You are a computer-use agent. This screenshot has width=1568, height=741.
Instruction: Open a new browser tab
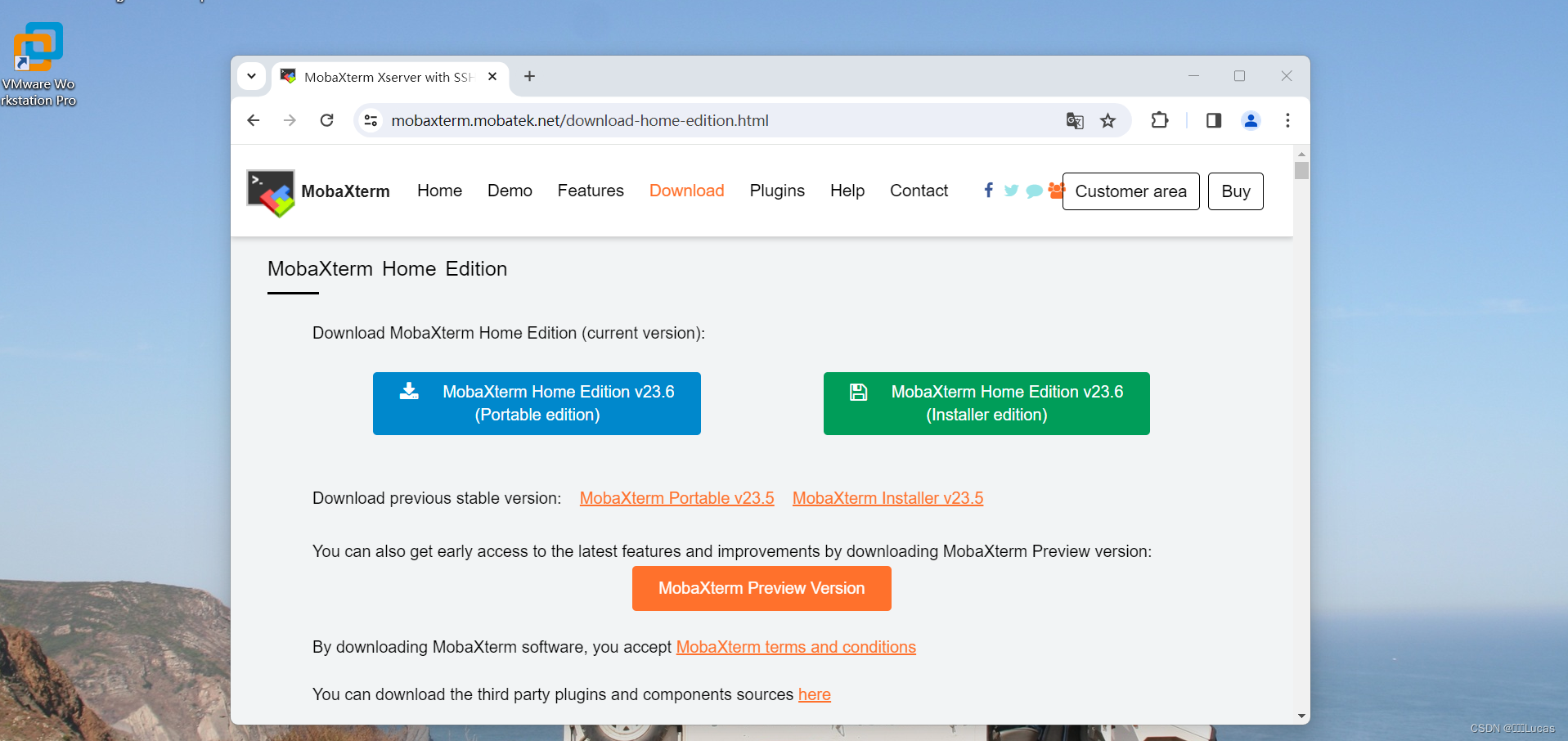530,76
